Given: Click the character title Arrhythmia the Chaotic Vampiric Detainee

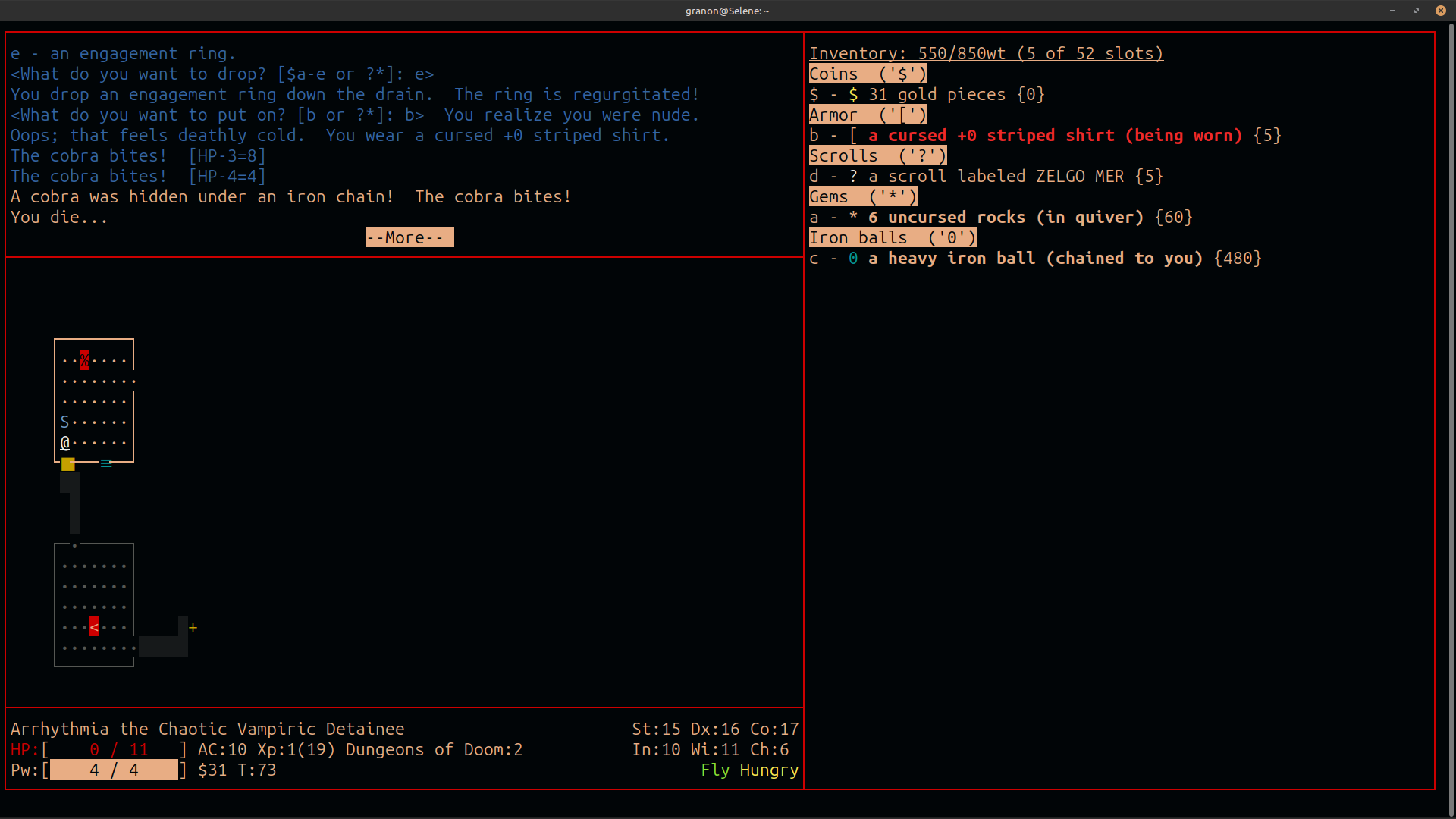Looking at the screenshot, I should tap(208, 729).
